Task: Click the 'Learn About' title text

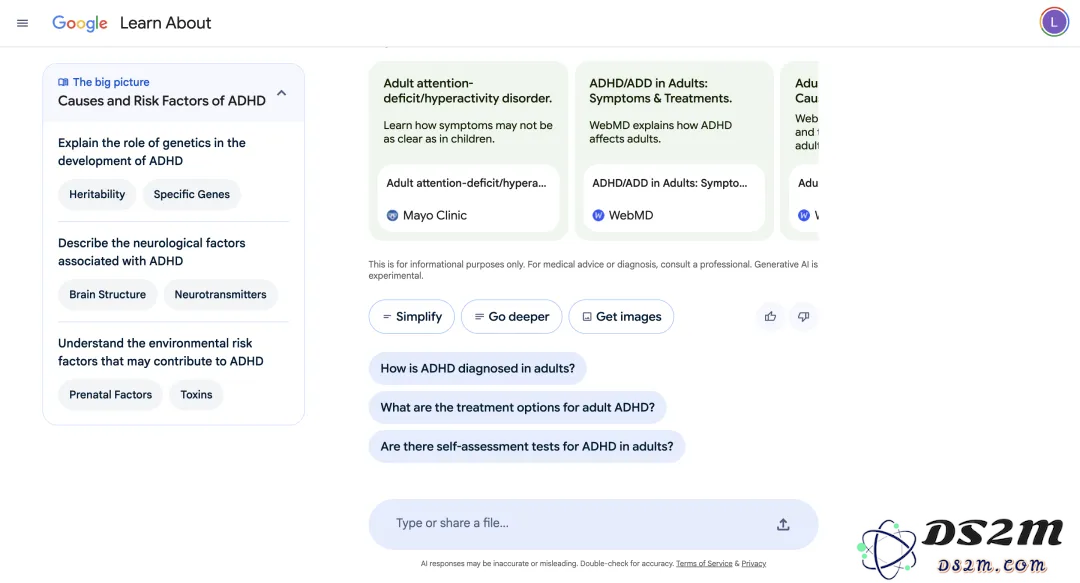Action: (x=165, y=23)
